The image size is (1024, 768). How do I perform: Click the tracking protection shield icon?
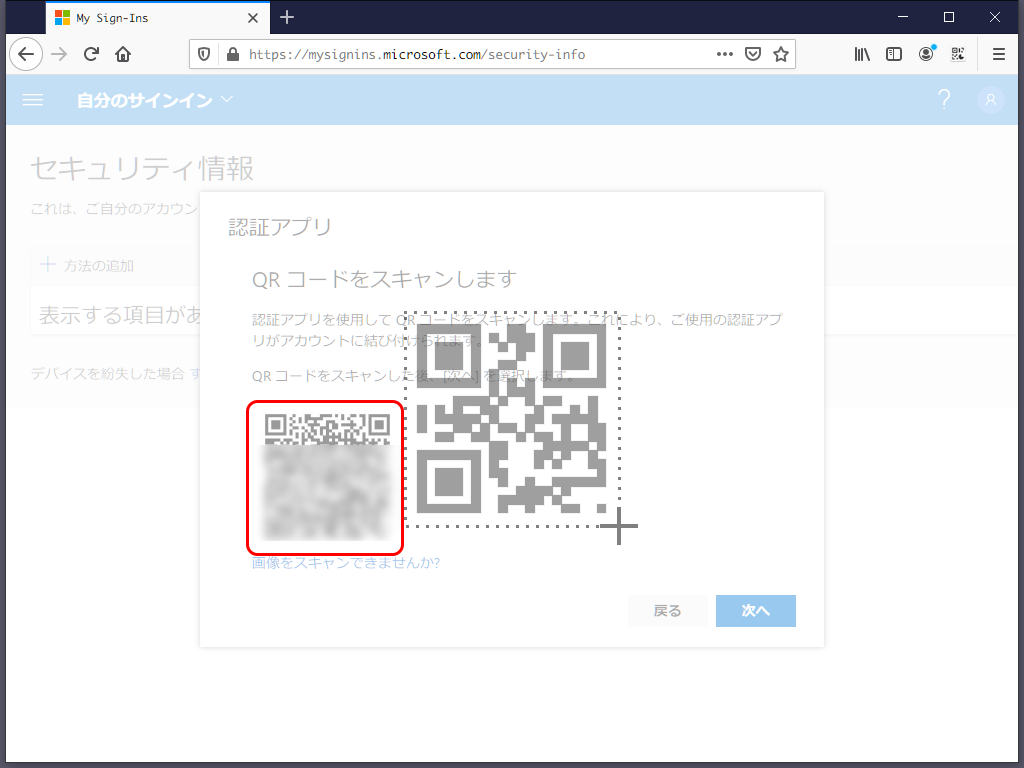204,54
